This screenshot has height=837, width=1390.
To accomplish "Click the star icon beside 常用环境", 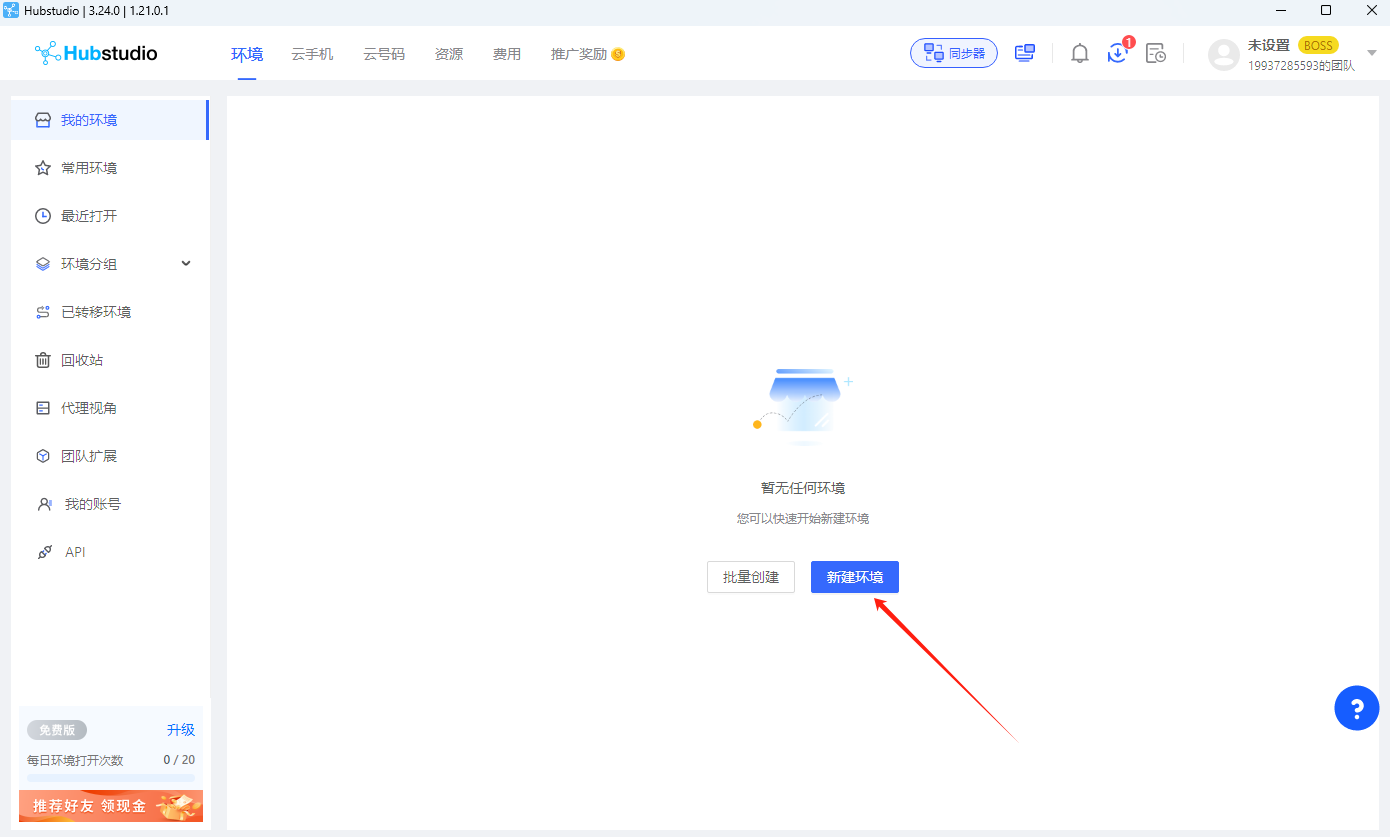I will (43, 168).
